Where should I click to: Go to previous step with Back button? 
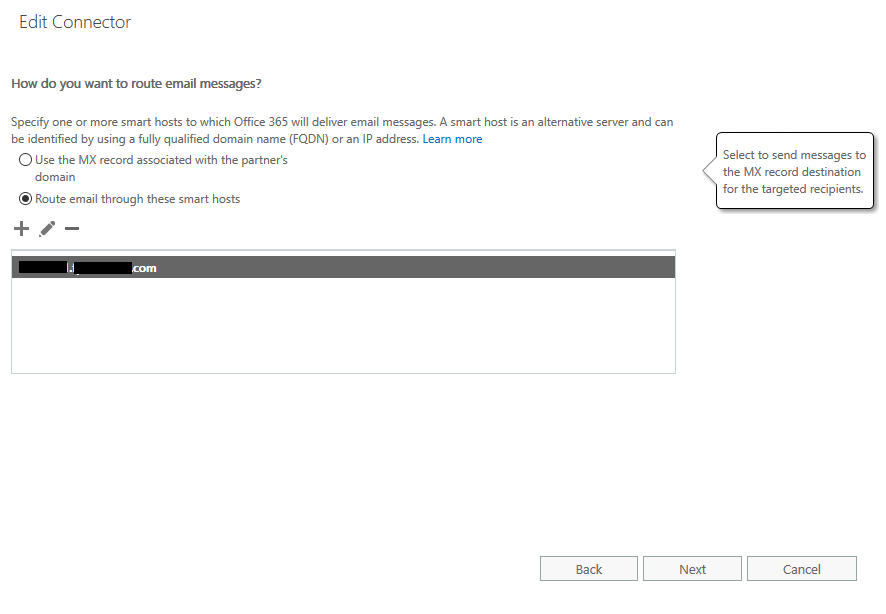point(589,569)
